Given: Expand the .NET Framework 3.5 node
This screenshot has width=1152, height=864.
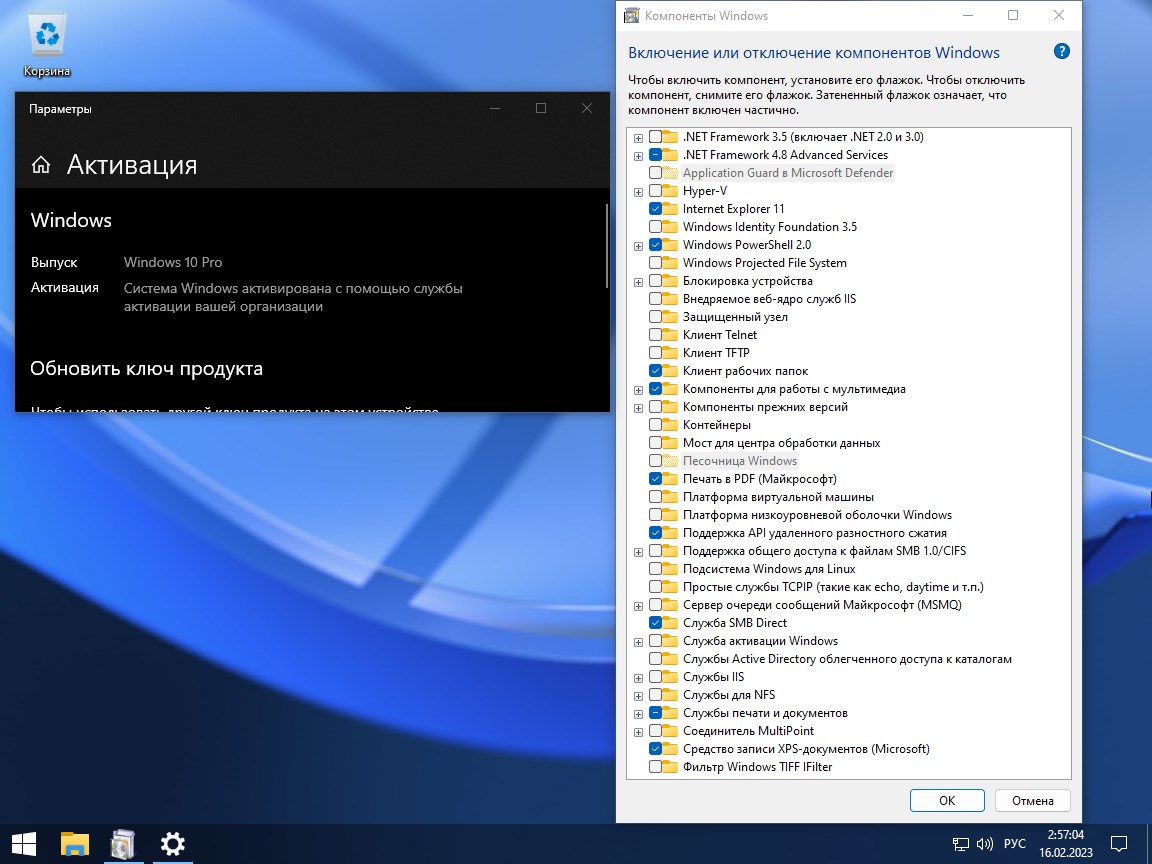Looking at the screenshot, I should [638, 137].
